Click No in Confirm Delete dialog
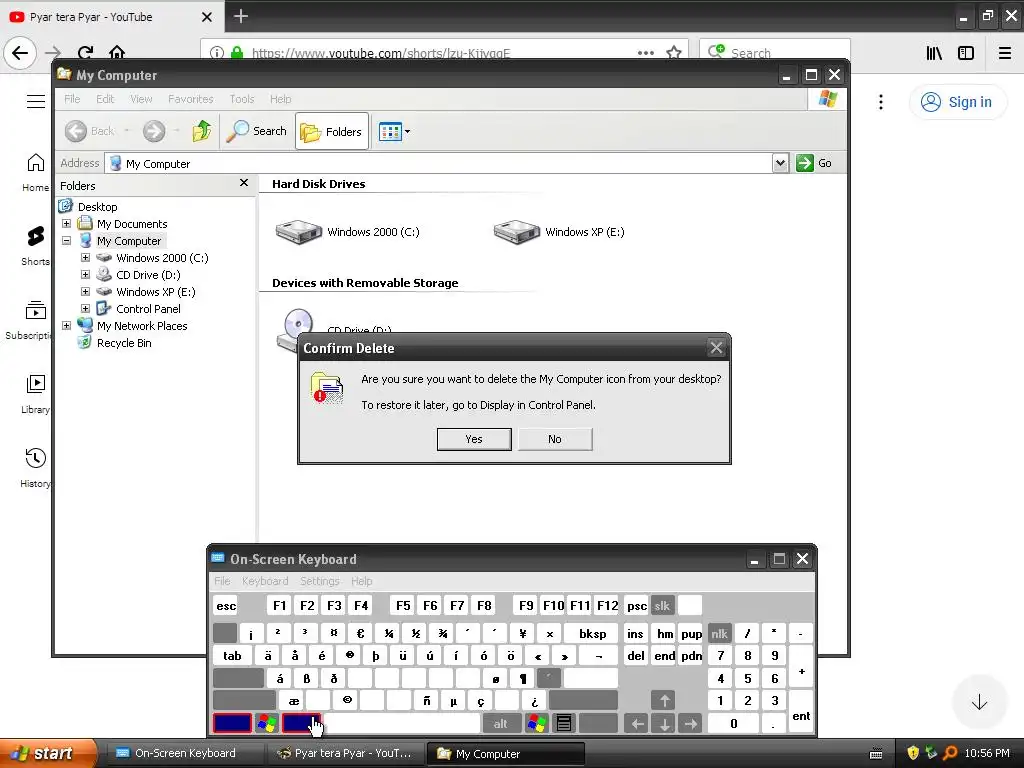Image resolution: width=1024 pixels, height=768 pixels. tap(554, 439)
